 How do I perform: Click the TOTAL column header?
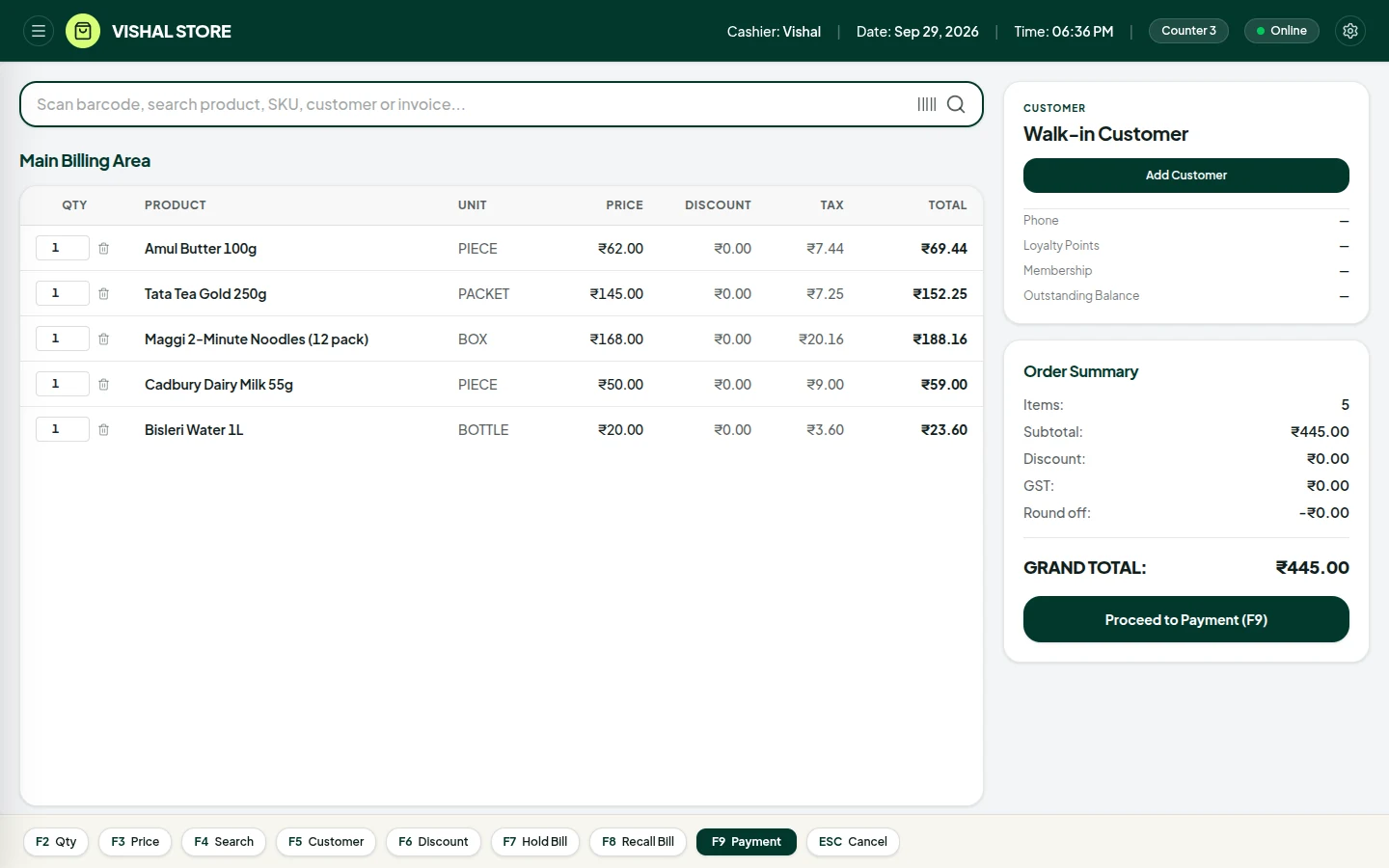tap(947, 205)
